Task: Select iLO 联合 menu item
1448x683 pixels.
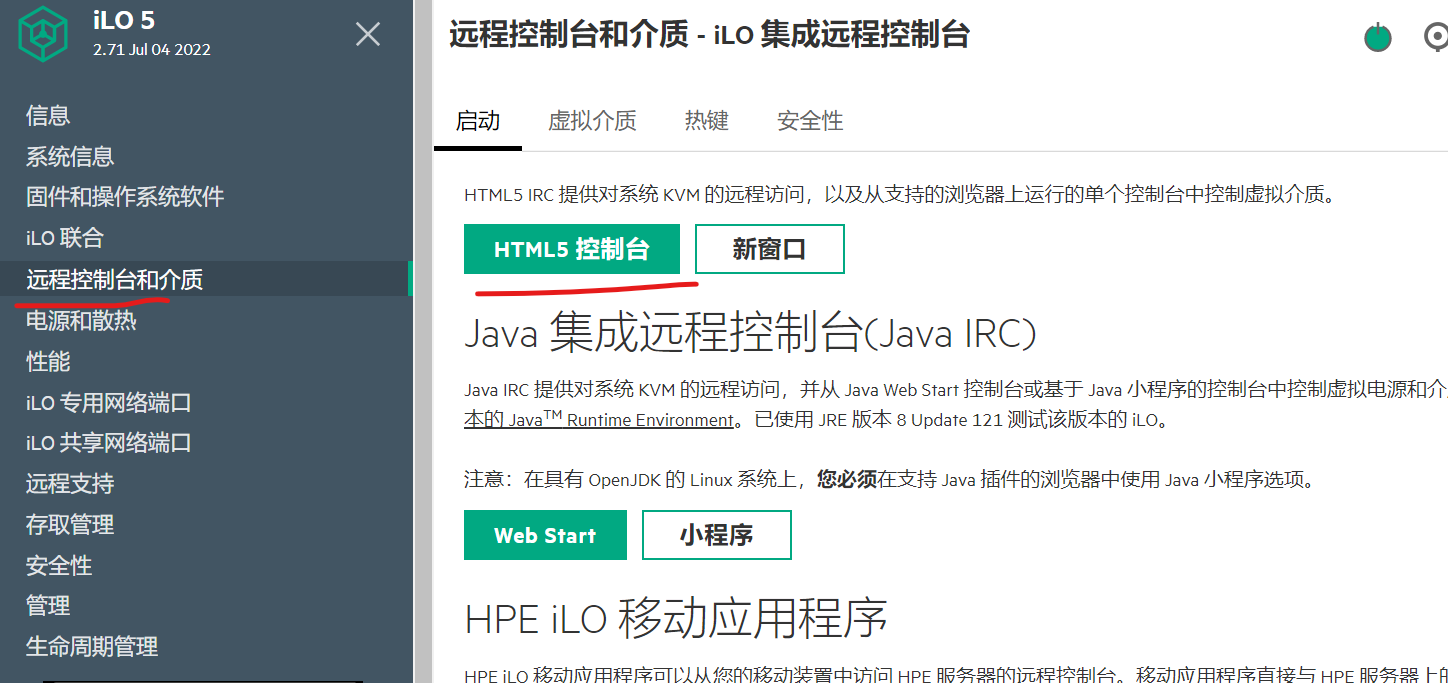Action: pyautogui.click(x=65, y=238)
